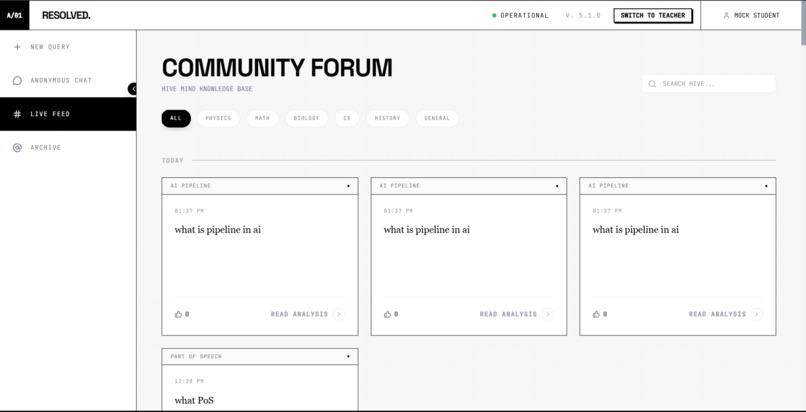The width and height of the screenshot is (806, 412).
Task: Open Read Analysis on the third card
Action: [725, 314]
